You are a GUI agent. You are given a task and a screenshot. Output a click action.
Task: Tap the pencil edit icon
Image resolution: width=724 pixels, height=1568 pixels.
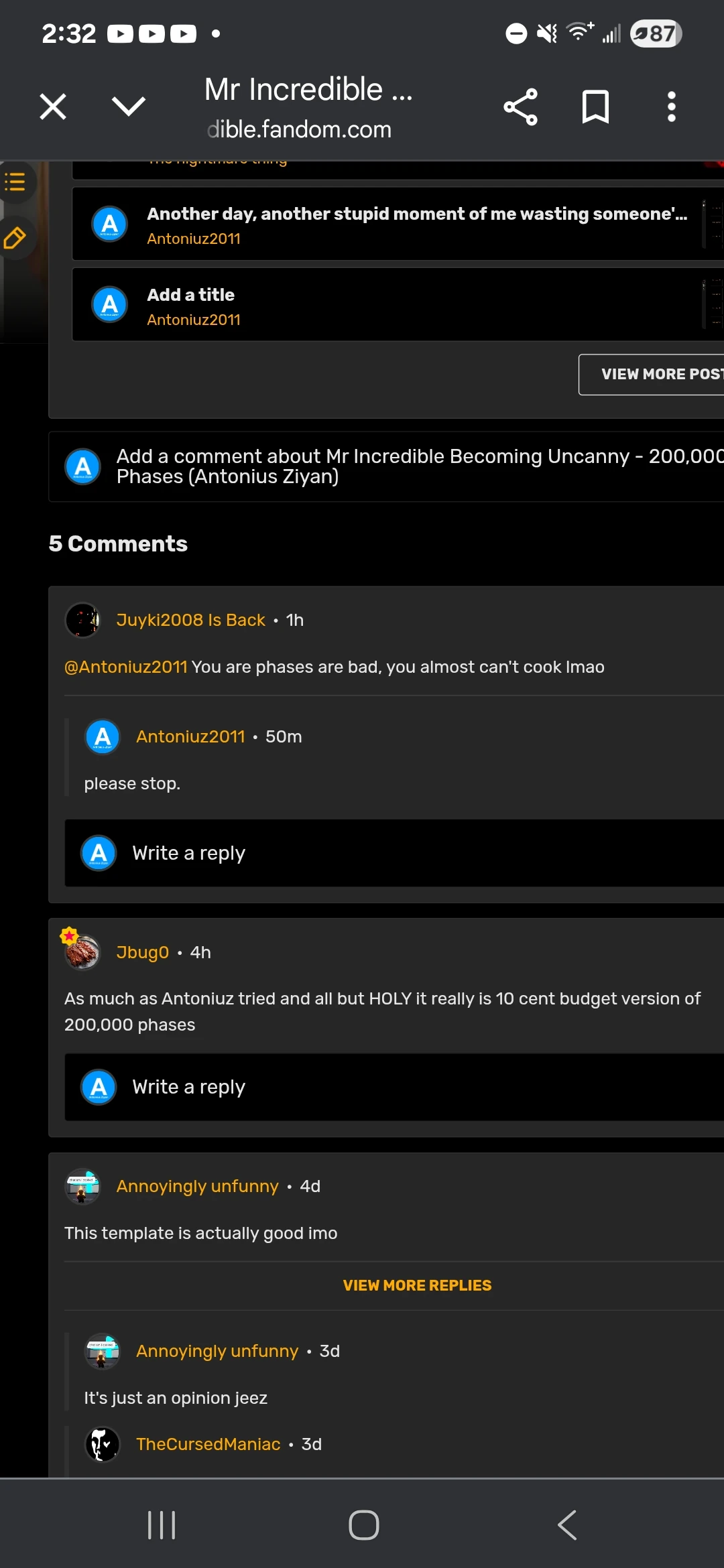click(15, 237)
